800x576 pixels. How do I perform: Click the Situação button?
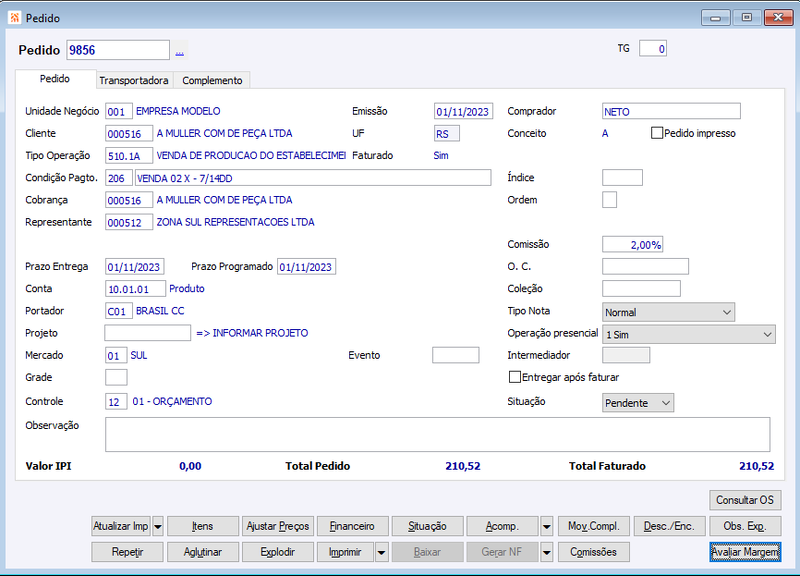coord(427,526)
